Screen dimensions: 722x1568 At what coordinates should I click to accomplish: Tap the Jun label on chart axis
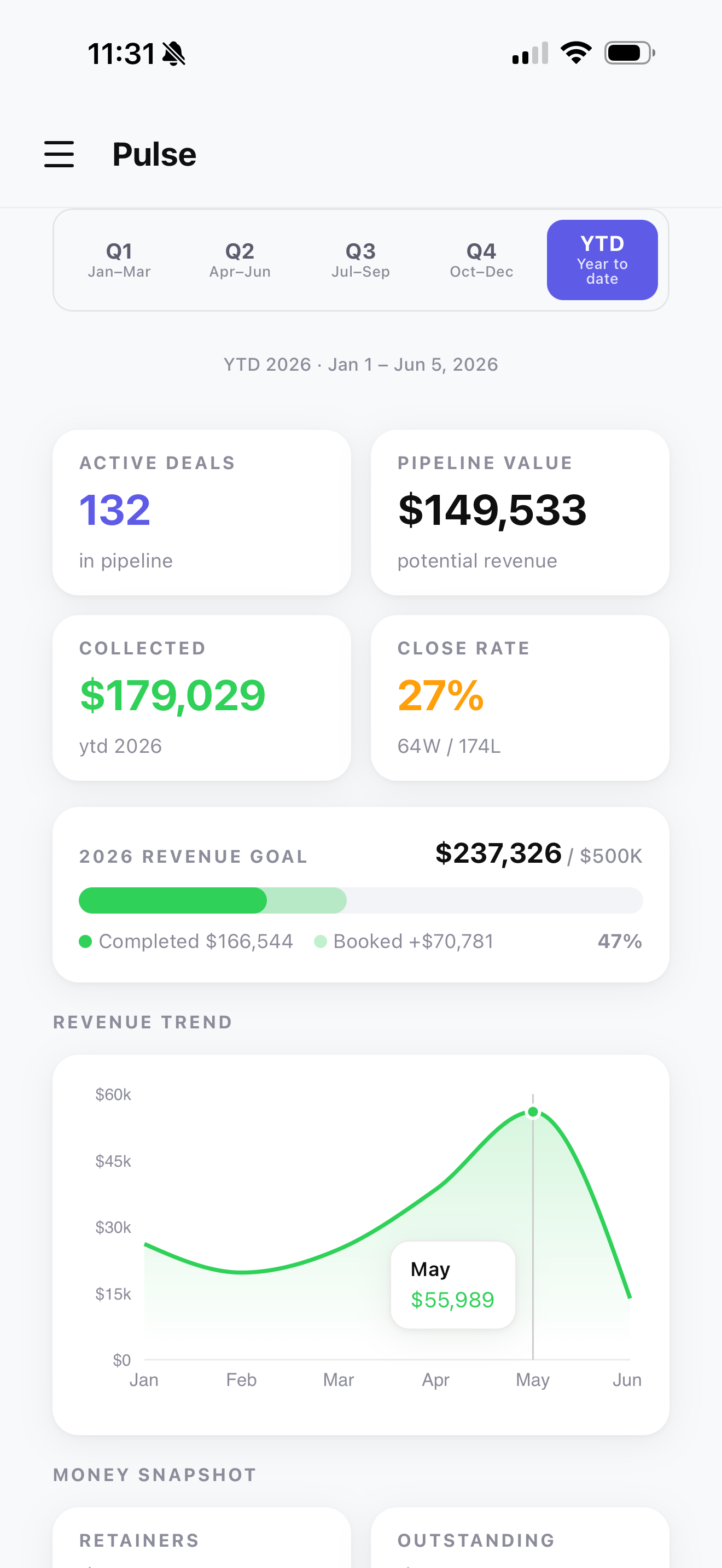click(x=627, y=1379)
